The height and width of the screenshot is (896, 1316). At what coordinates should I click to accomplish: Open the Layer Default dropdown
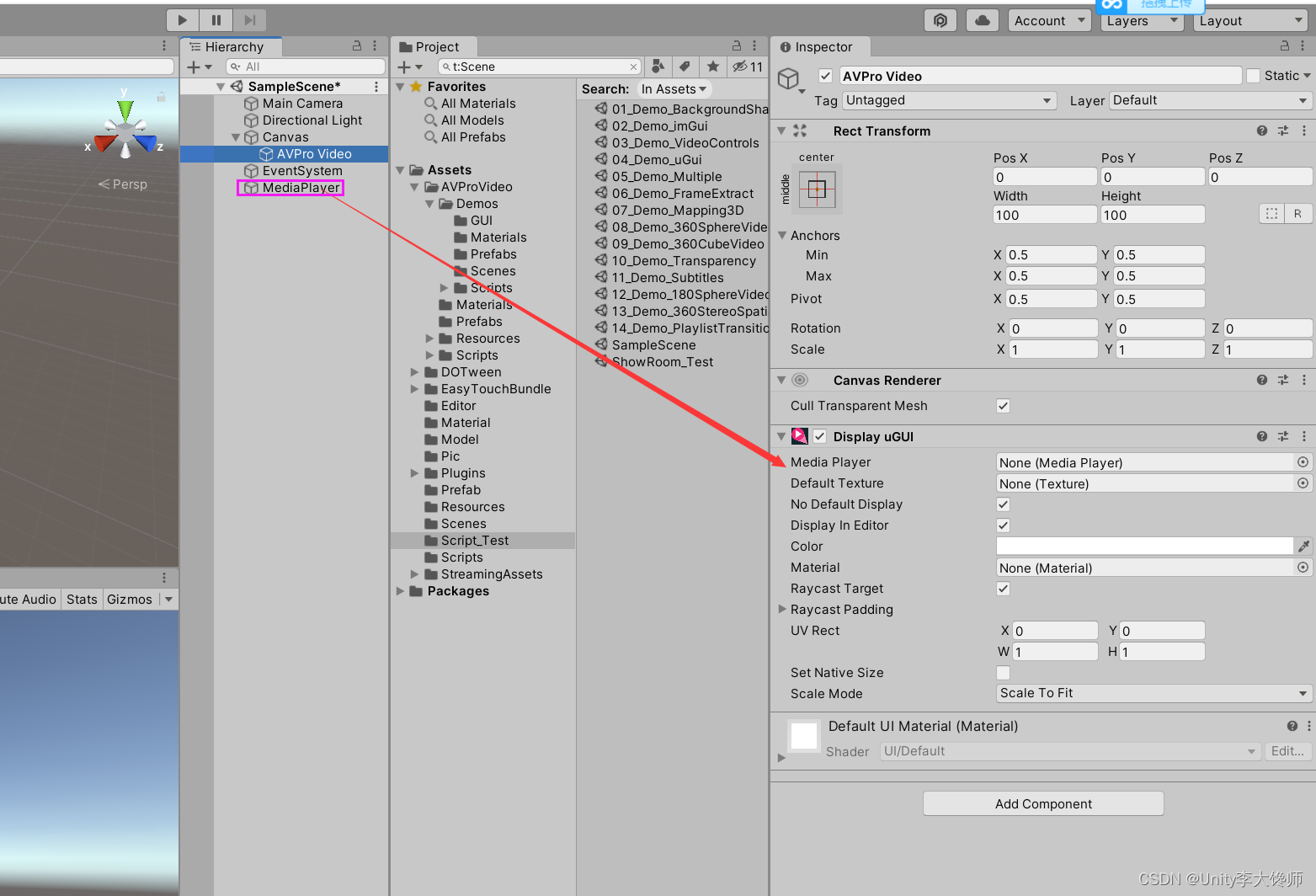(1210, 100)
